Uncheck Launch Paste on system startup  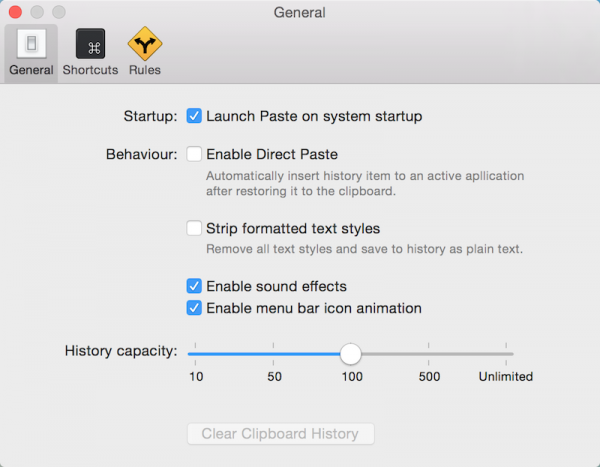click(x=194, y=116)
